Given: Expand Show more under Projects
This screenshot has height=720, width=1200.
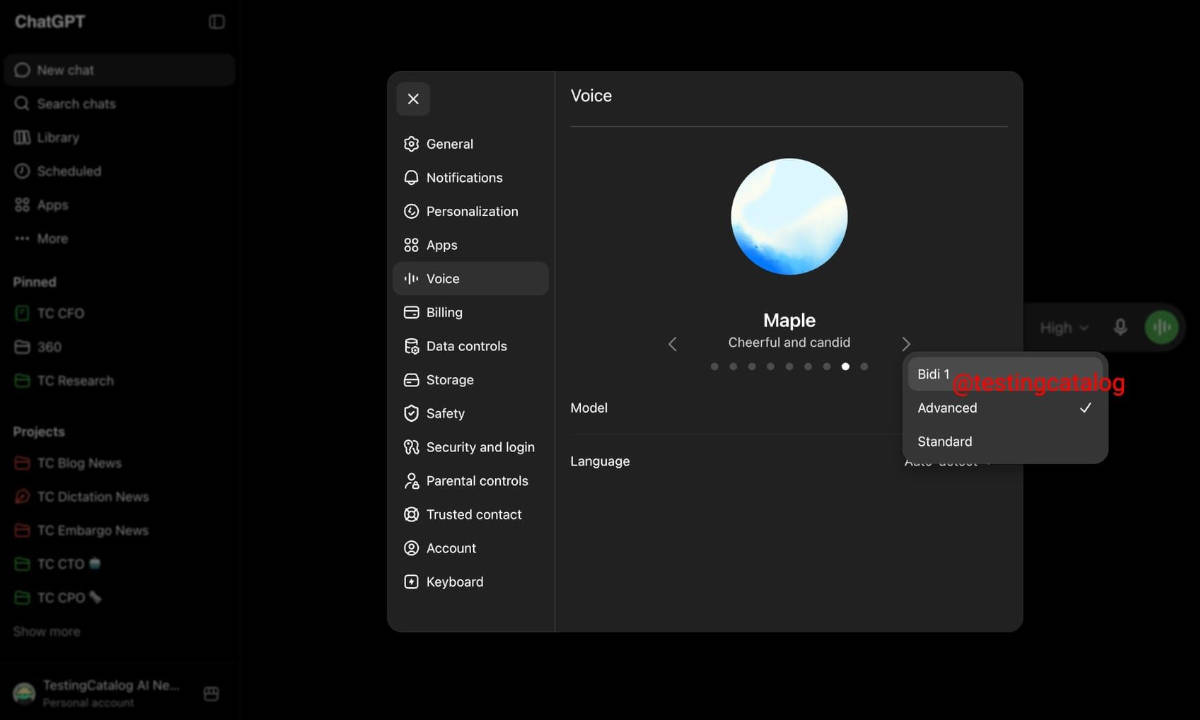Looking at the screenshot, I should click(47, 632).
